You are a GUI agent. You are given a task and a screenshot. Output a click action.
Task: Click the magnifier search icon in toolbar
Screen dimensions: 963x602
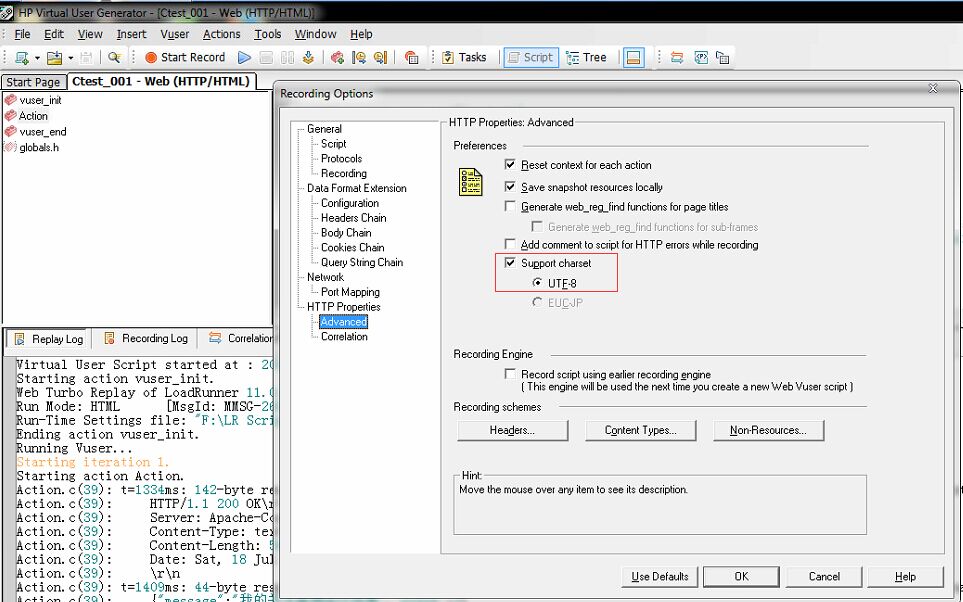[x=114, y=58]
